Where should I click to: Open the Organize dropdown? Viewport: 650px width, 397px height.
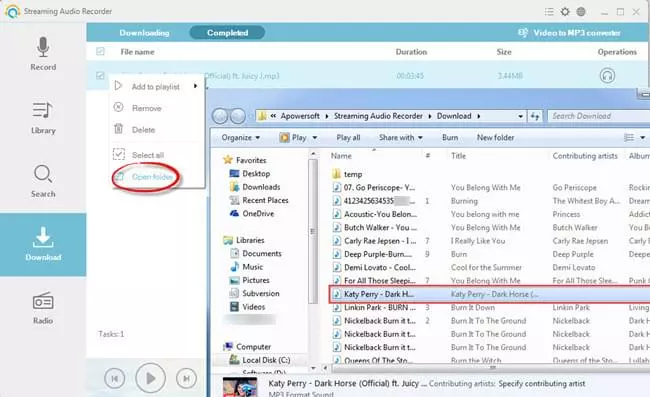pos(240,138)
